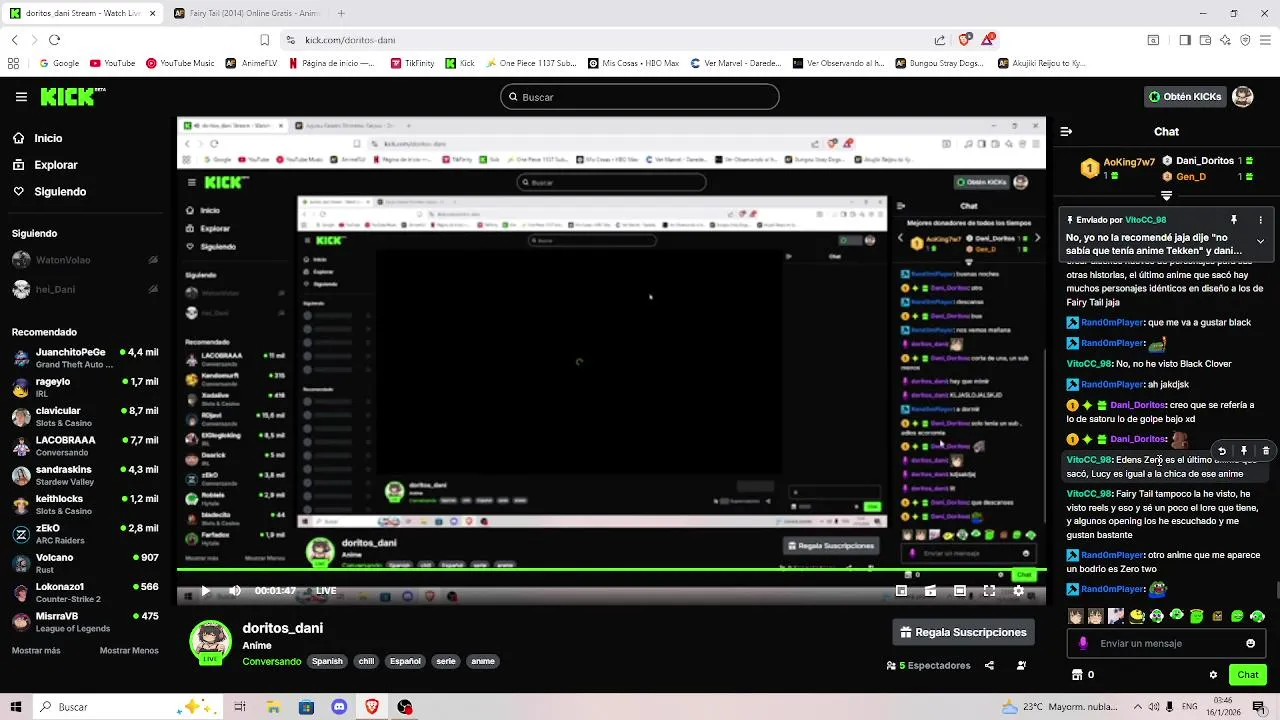Send message with green Chat button
1280x720 pixels.
[x=1248, y=675]
